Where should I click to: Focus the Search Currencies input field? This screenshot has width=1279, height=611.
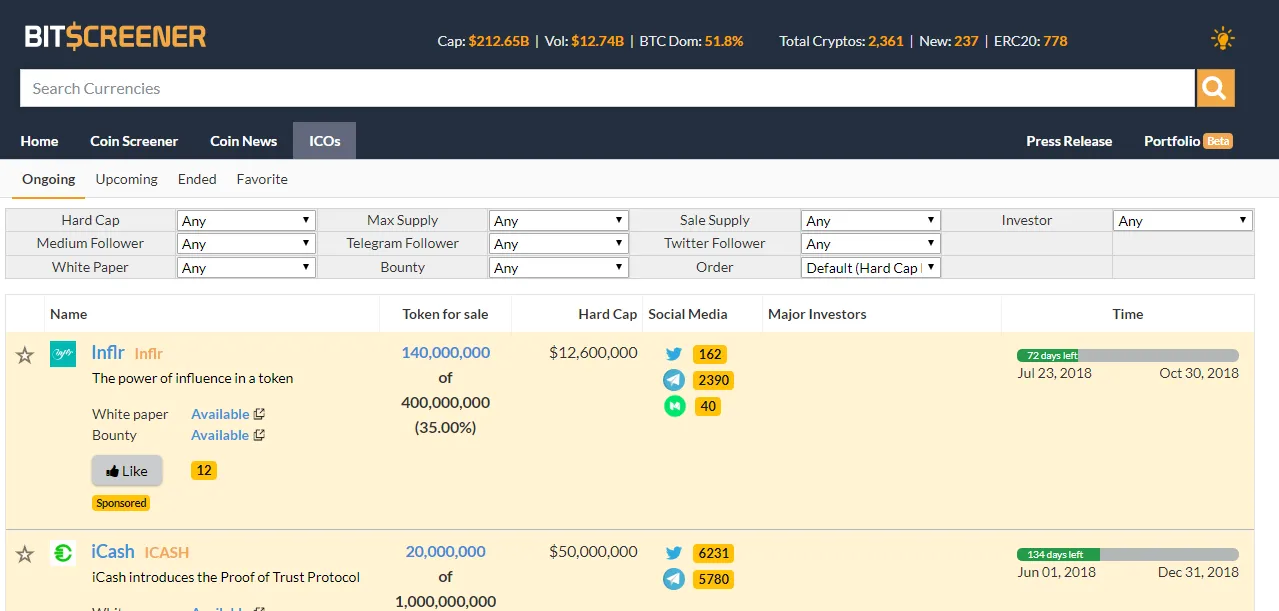point(608,88)
